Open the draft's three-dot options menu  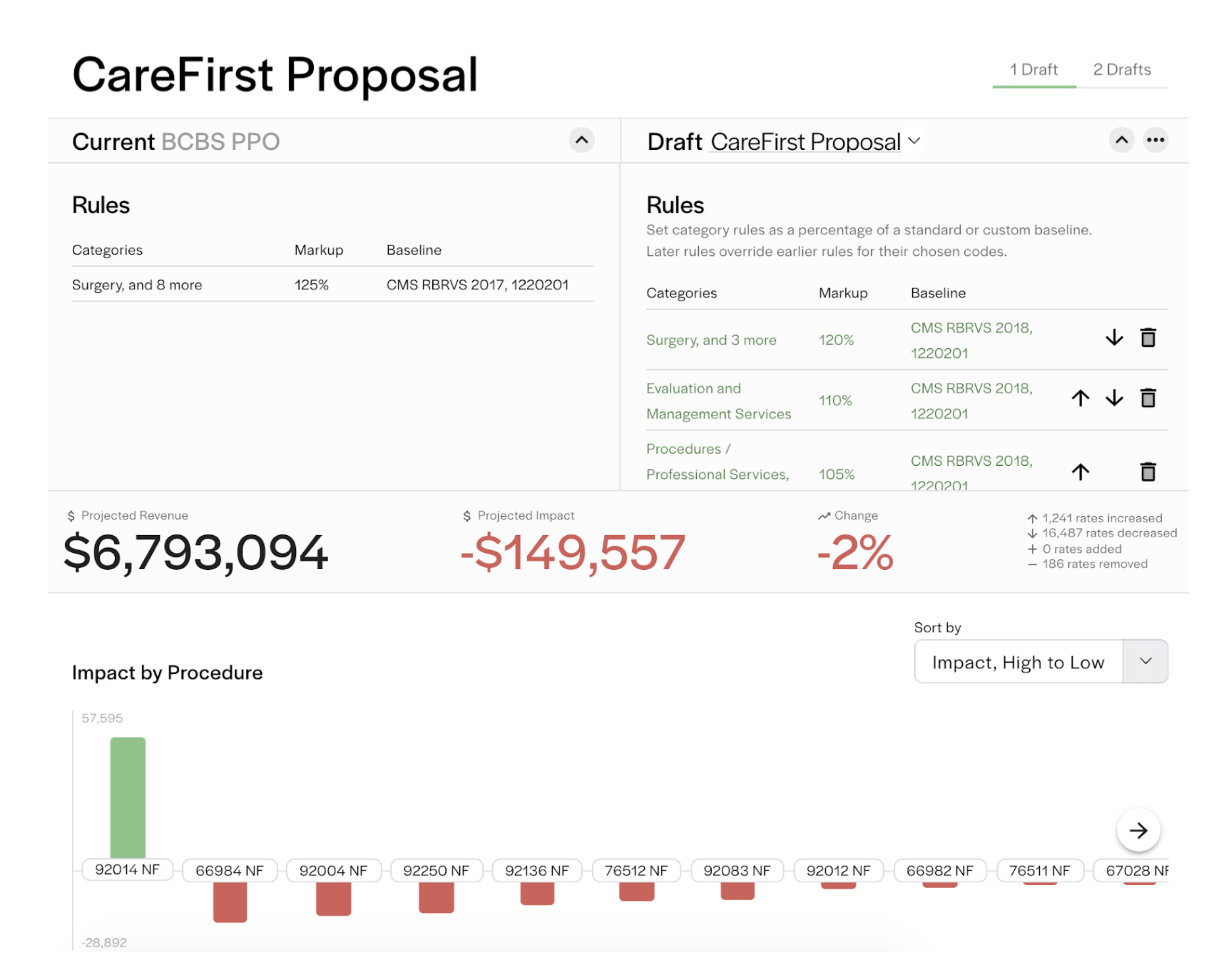click(x=1156, y=140)
